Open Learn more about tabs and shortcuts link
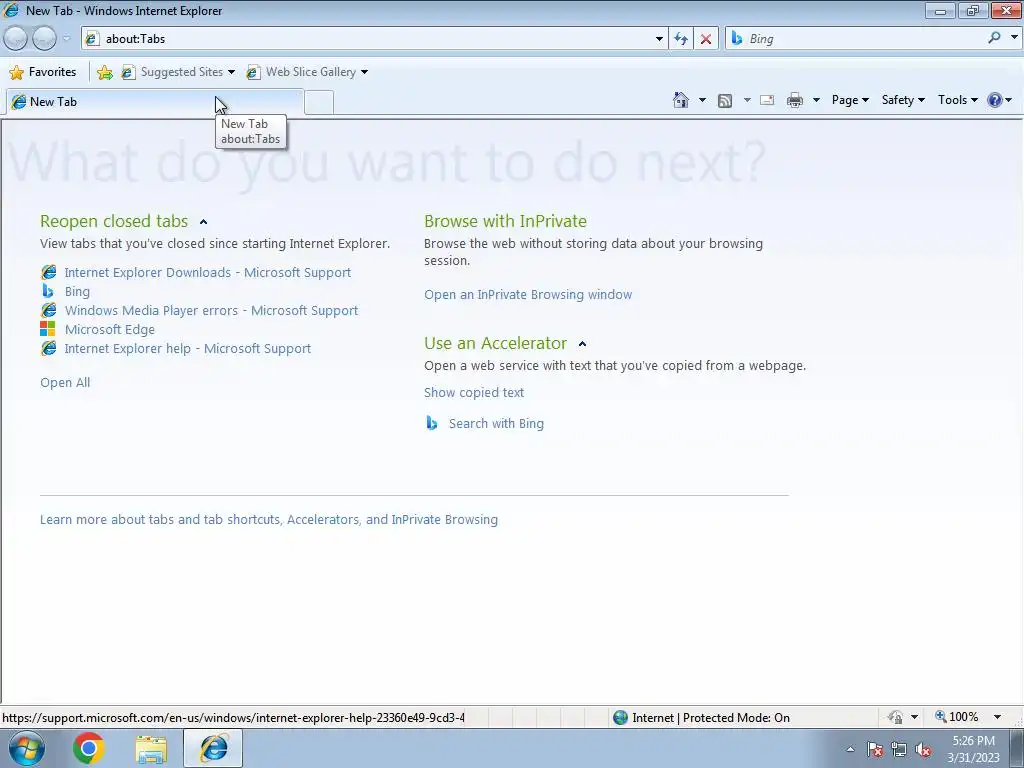Viewport: 1024px width, 768px height. (268, 519)
